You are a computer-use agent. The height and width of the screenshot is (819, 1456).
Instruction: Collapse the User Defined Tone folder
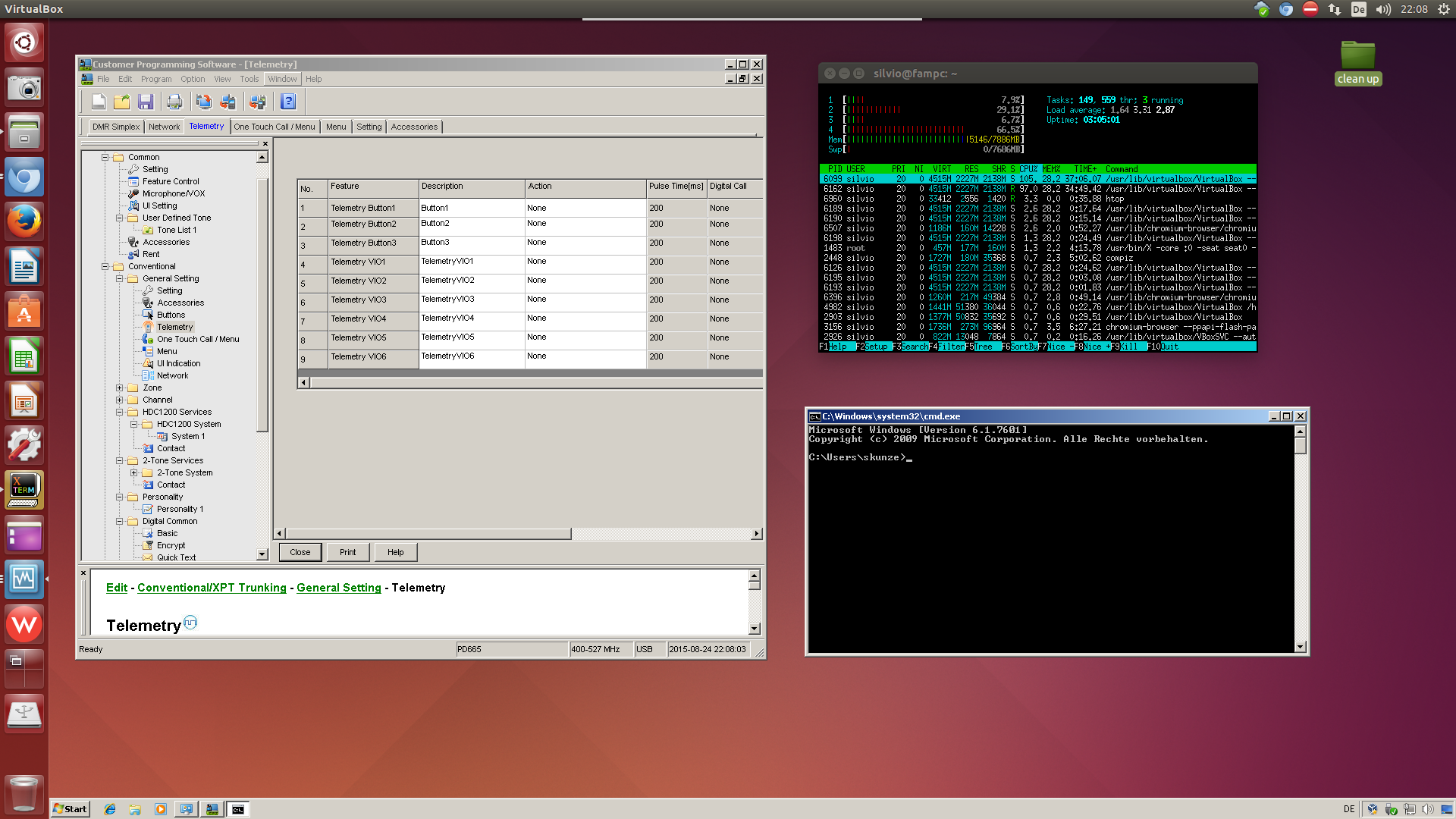(x=119, y=218)
